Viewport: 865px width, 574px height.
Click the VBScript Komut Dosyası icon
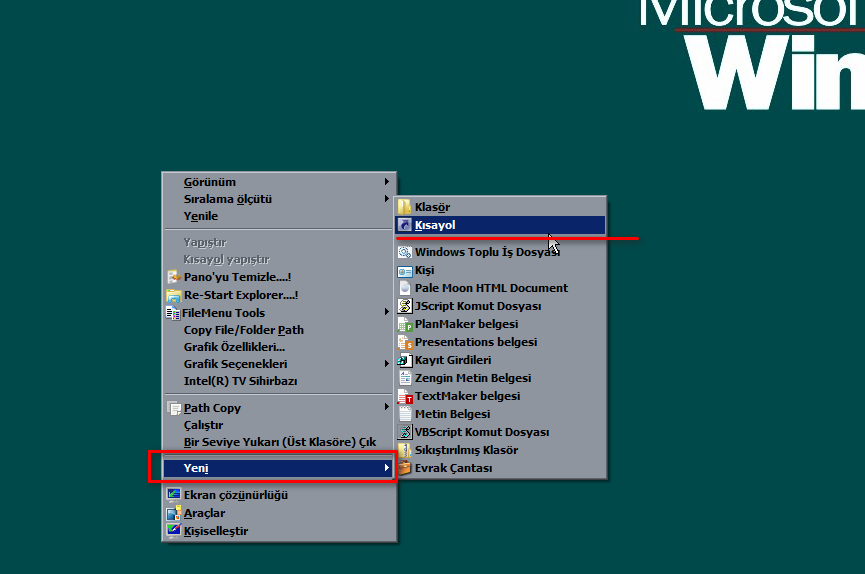click(x=404, y=432)
